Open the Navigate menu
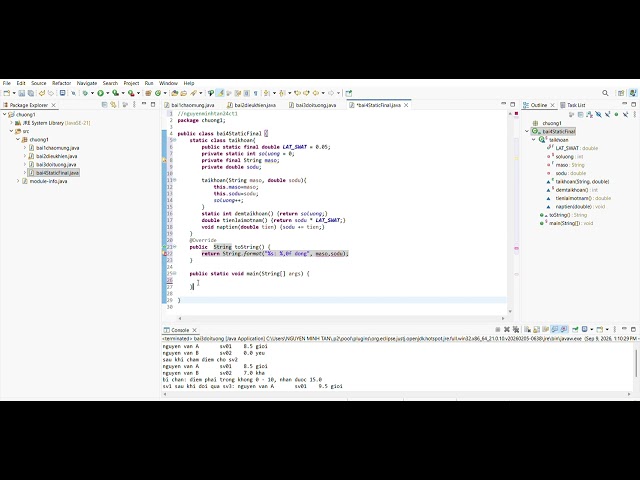This screenshot has height=480, width=640. tap(87, 83)
